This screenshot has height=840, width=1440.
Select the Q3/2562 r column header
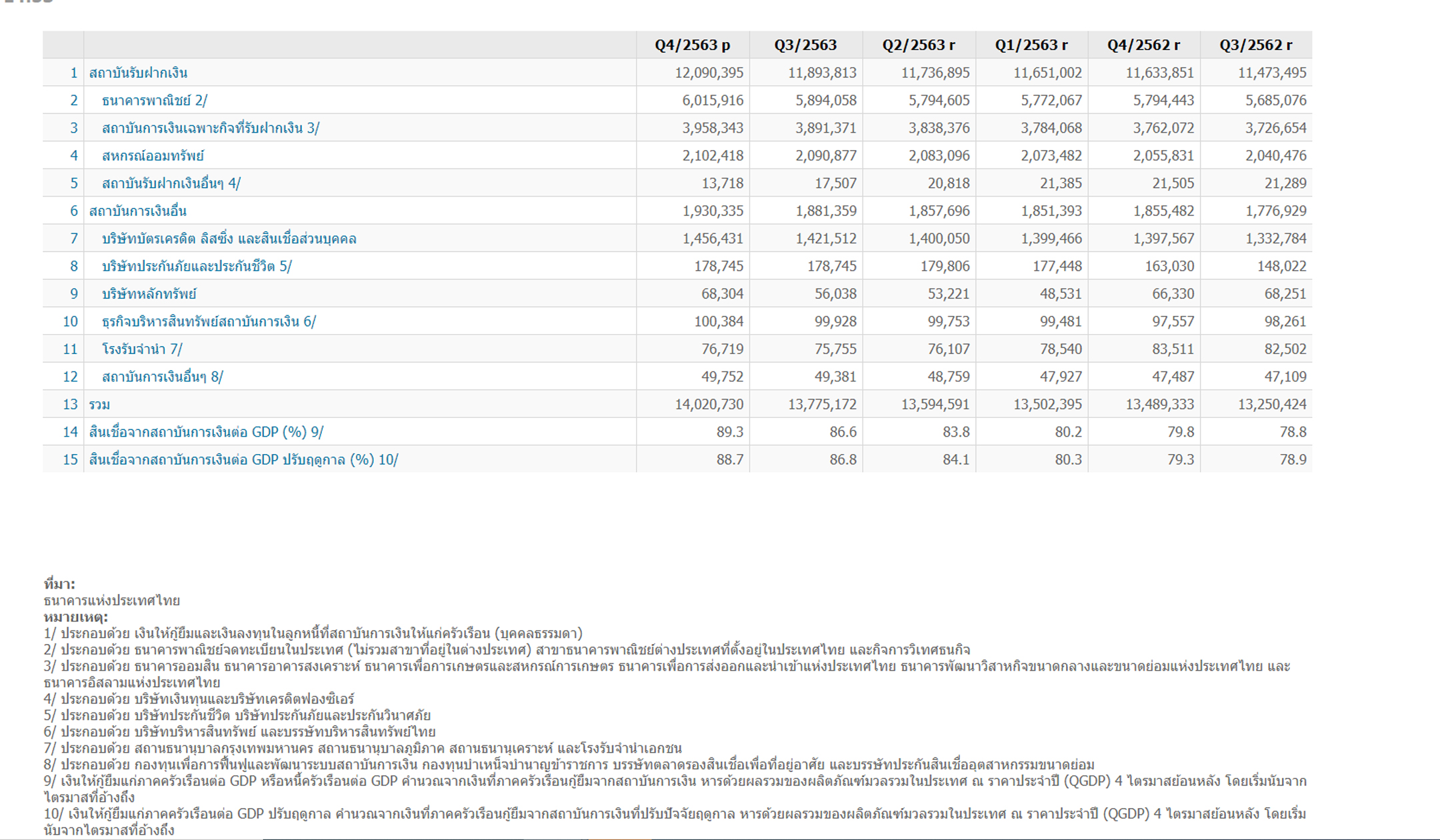(1255, 45)
